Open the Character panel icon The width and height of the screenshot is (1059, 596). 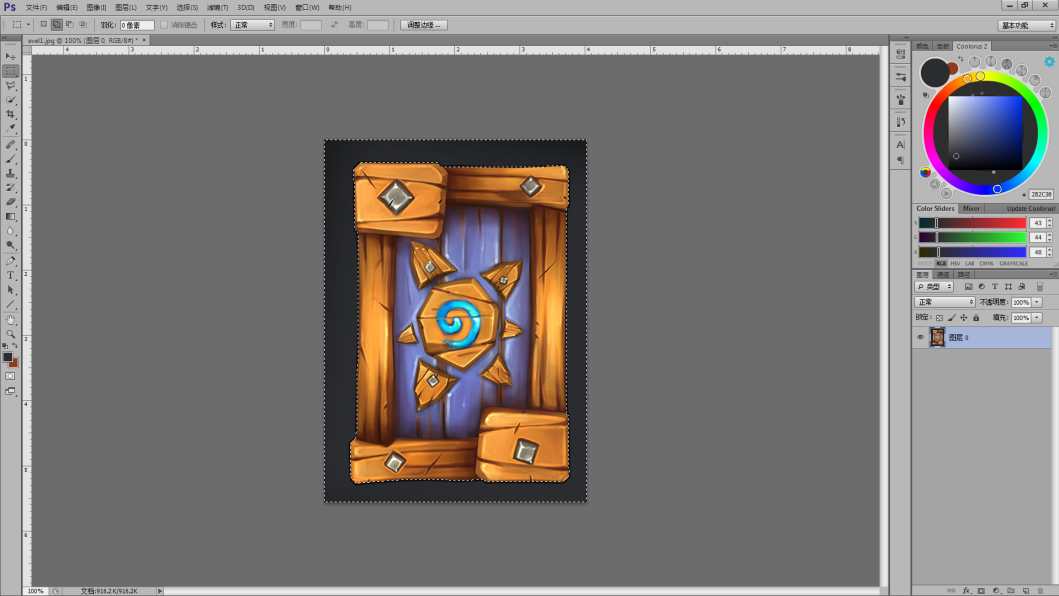[900, 145]
